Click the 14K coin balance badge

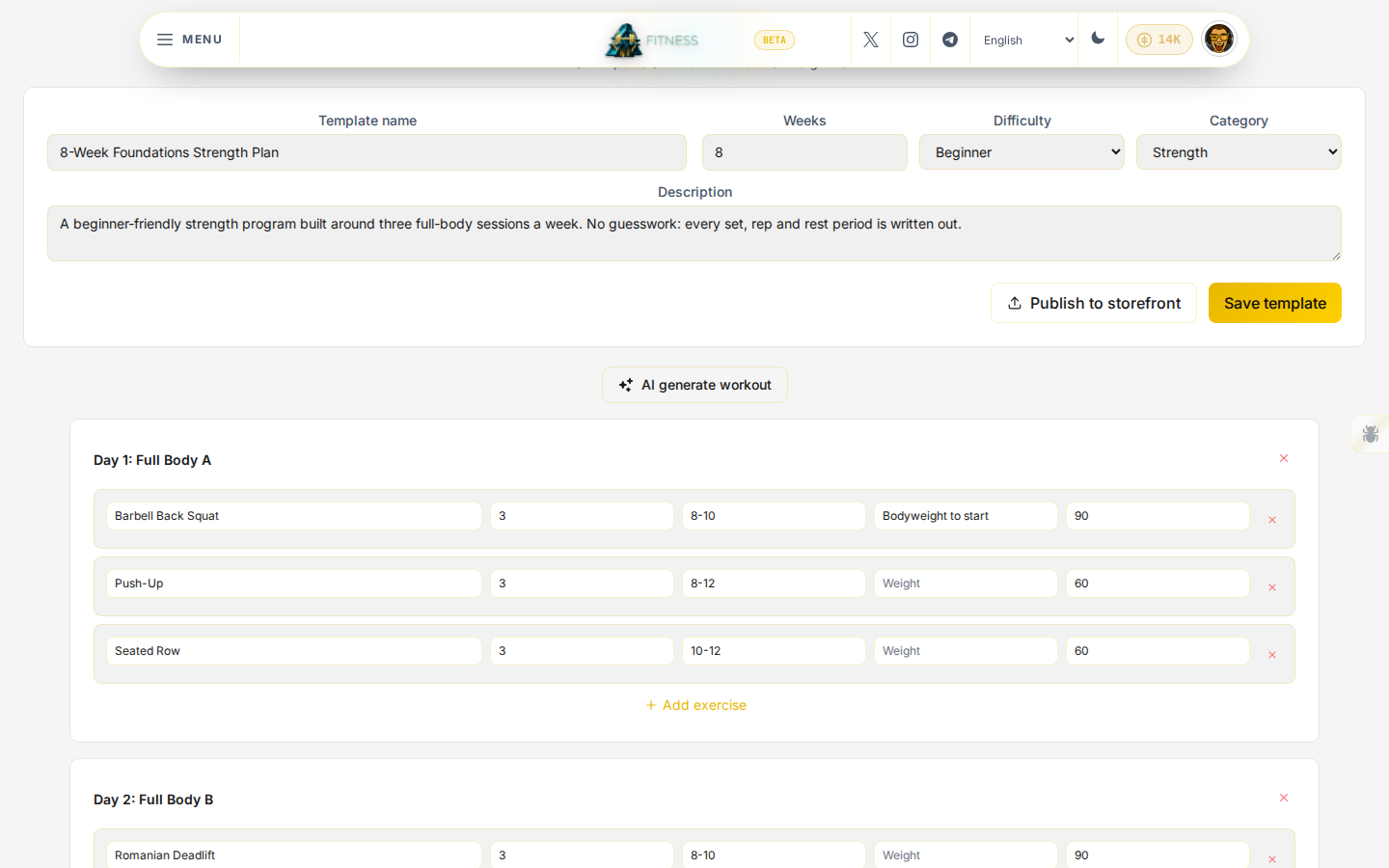pyautogui.click(x=1159, y=40)
